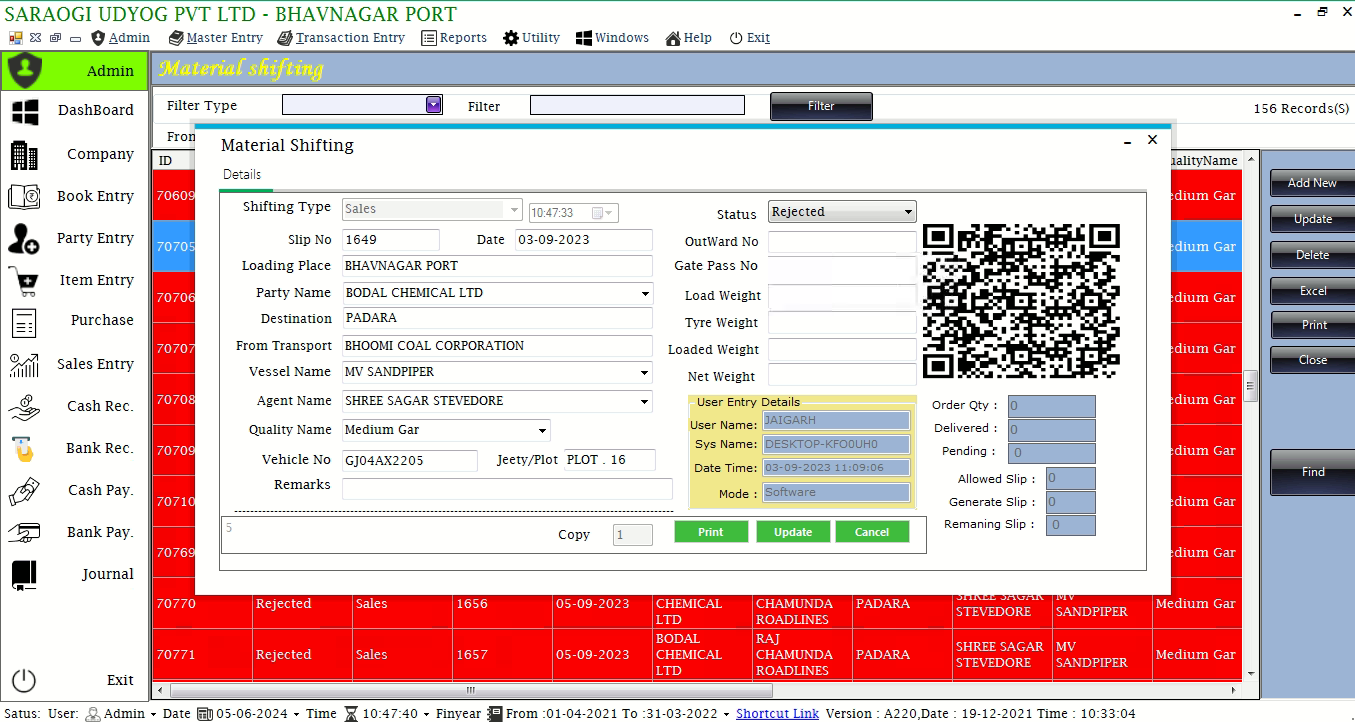Screen dimensions: 1355x722
Task: Open the Purchase document icon
Action: pyautogui.click(x=24, y=322)
